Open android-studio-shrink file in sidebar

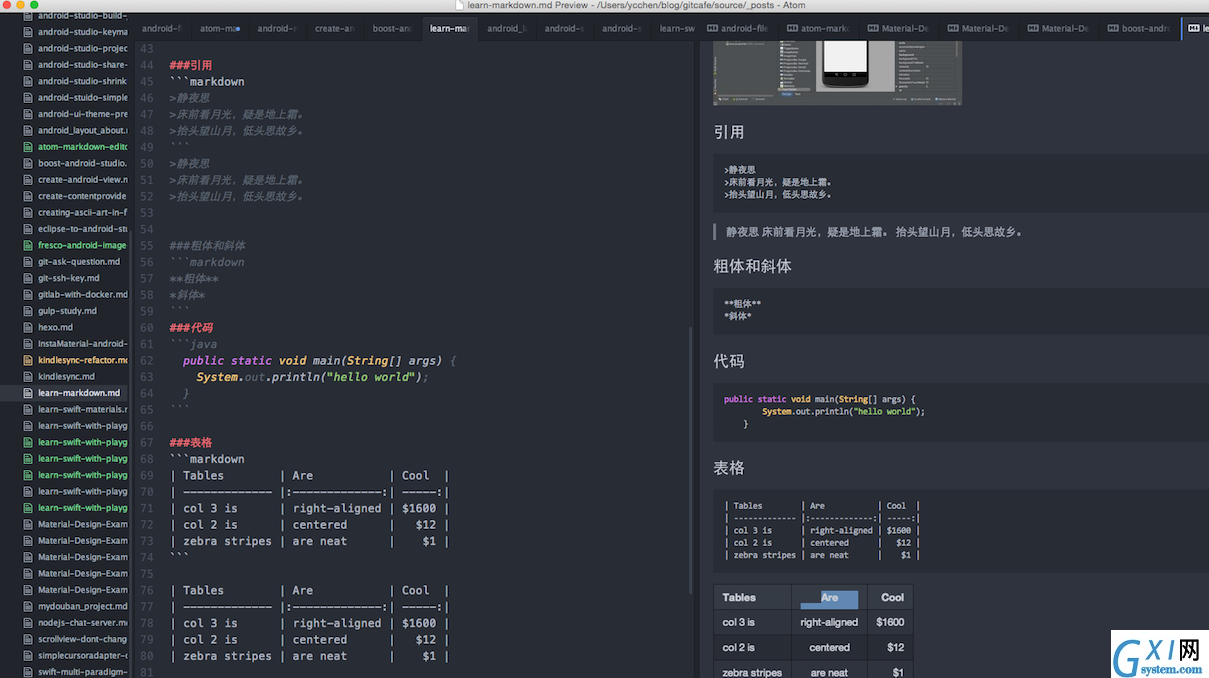[x=83, y=81]
